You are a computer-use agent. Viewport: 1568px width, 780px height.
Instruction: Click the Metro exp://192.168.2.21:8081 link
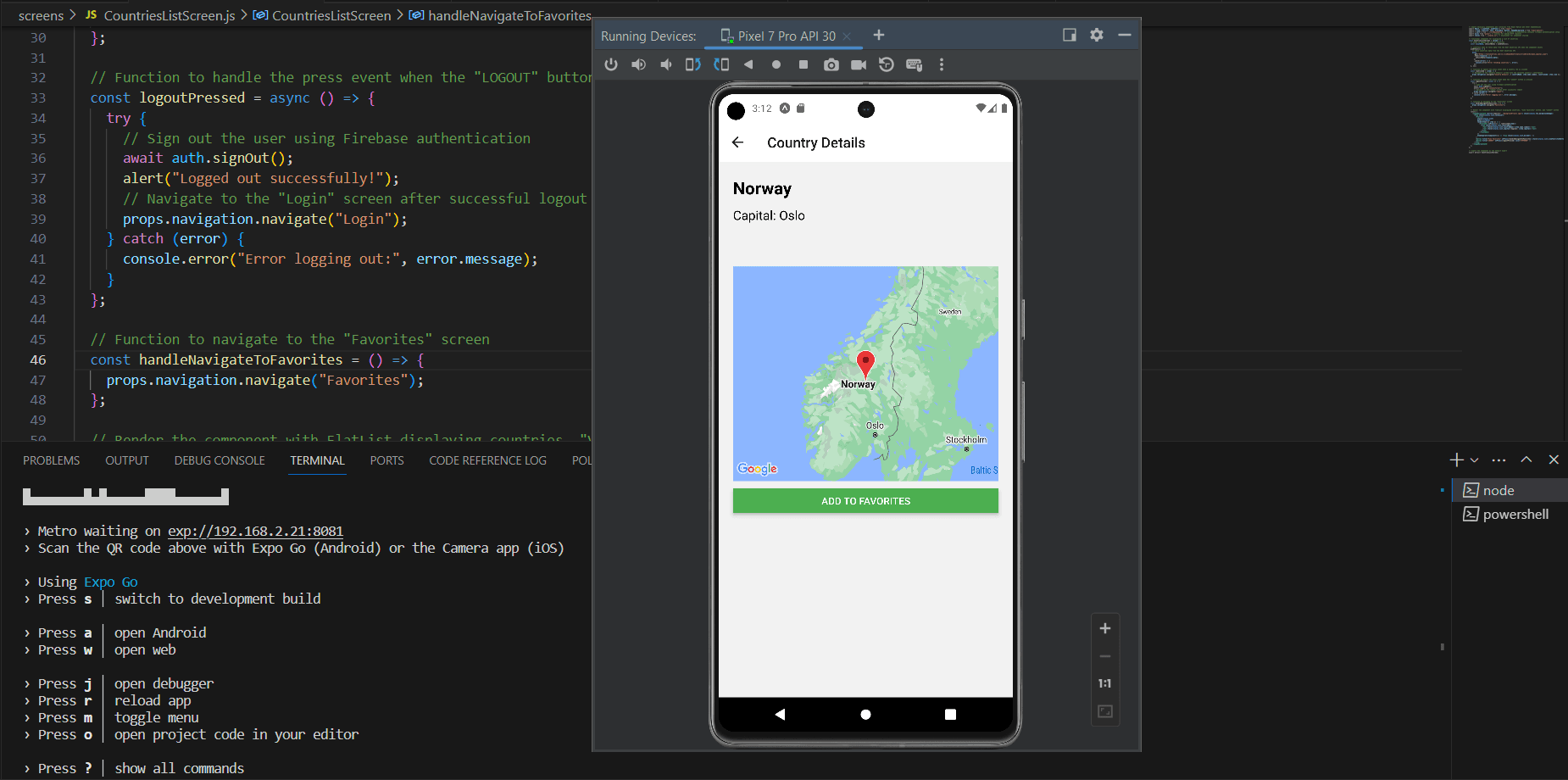[x=255, y=531]
